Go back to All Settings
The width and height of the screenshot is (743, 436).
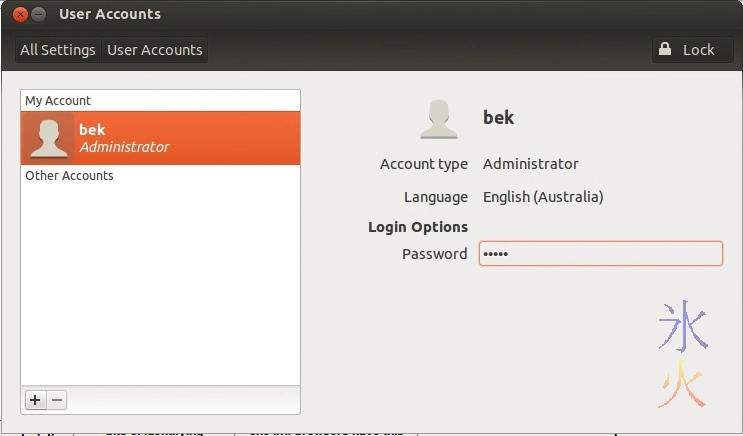pos(58,50)
